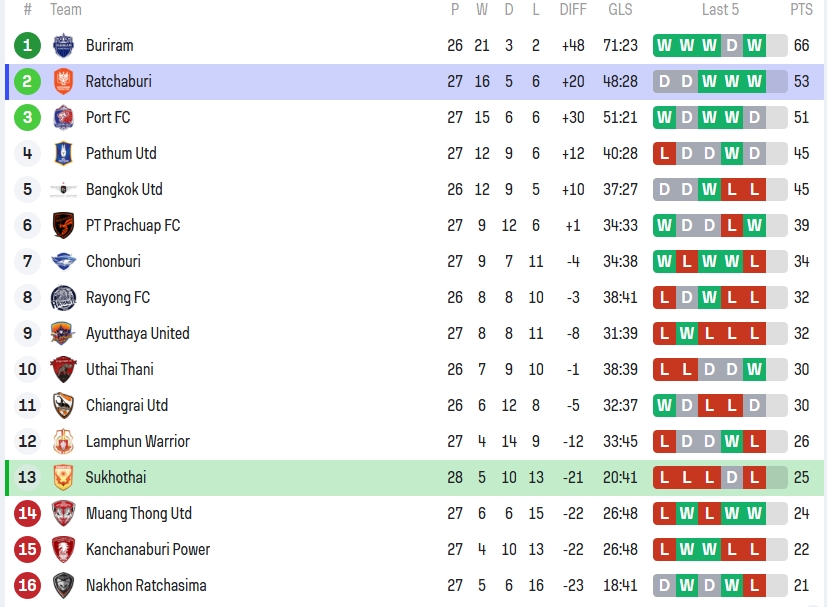This screenshot has width=827, height=607.
Task: Open Kanchanaburi Power team link
Action: (147, 549)
